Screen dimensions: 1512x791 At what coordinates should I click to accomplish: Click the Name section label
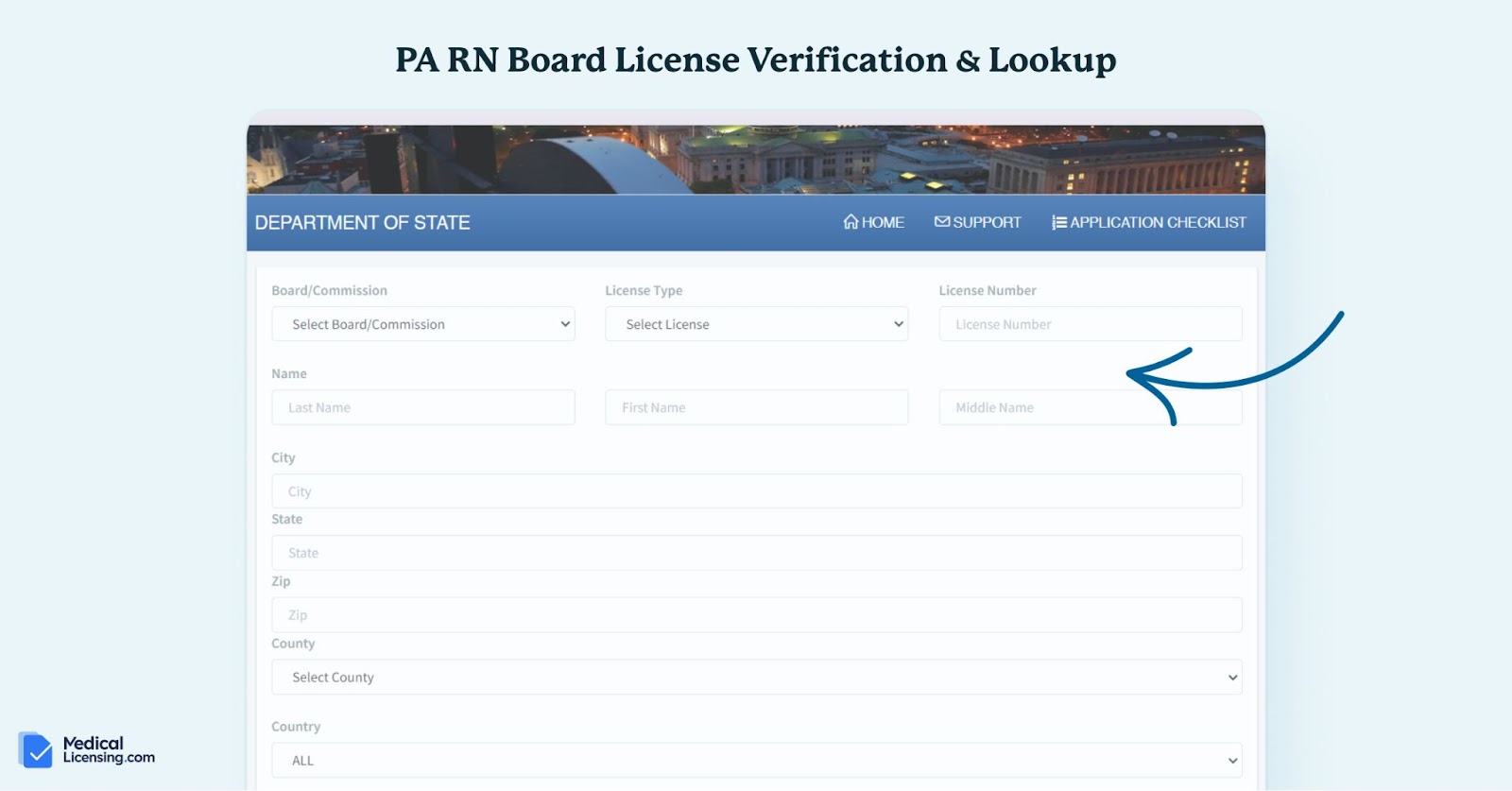(x=289, y=373)
